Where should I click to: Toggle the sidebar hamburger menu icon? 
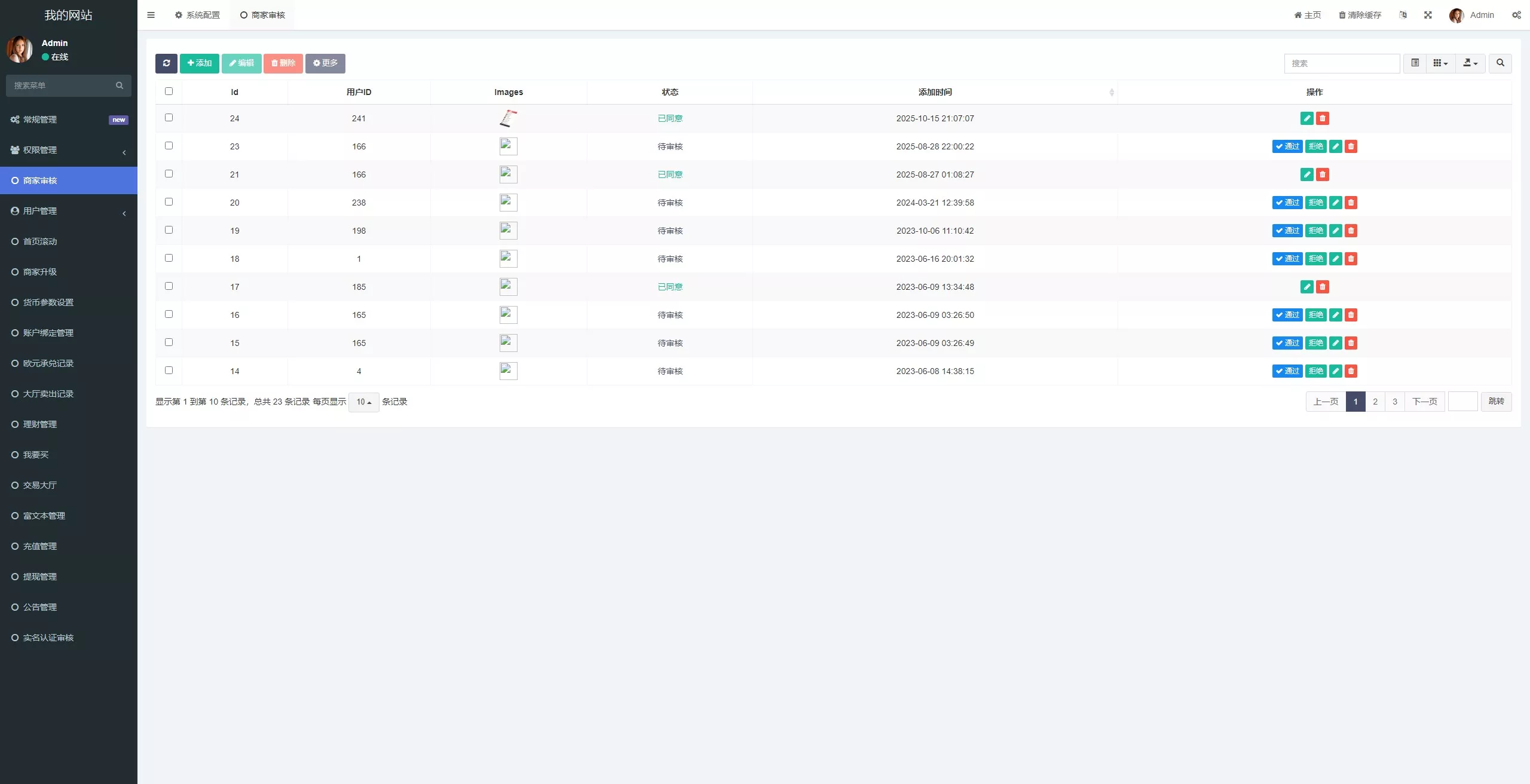click(151, 15)
